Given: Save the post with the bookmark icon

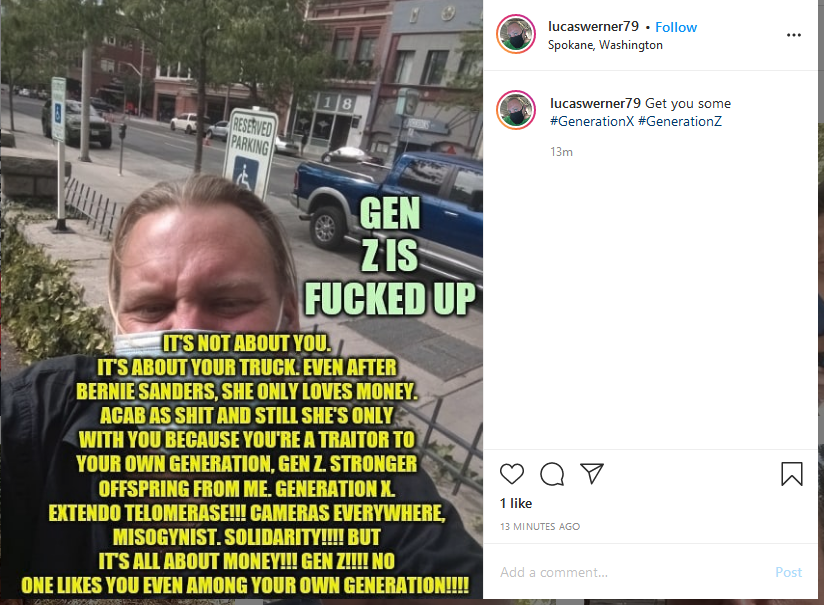Looking at the screenshot, I should 791,474.
